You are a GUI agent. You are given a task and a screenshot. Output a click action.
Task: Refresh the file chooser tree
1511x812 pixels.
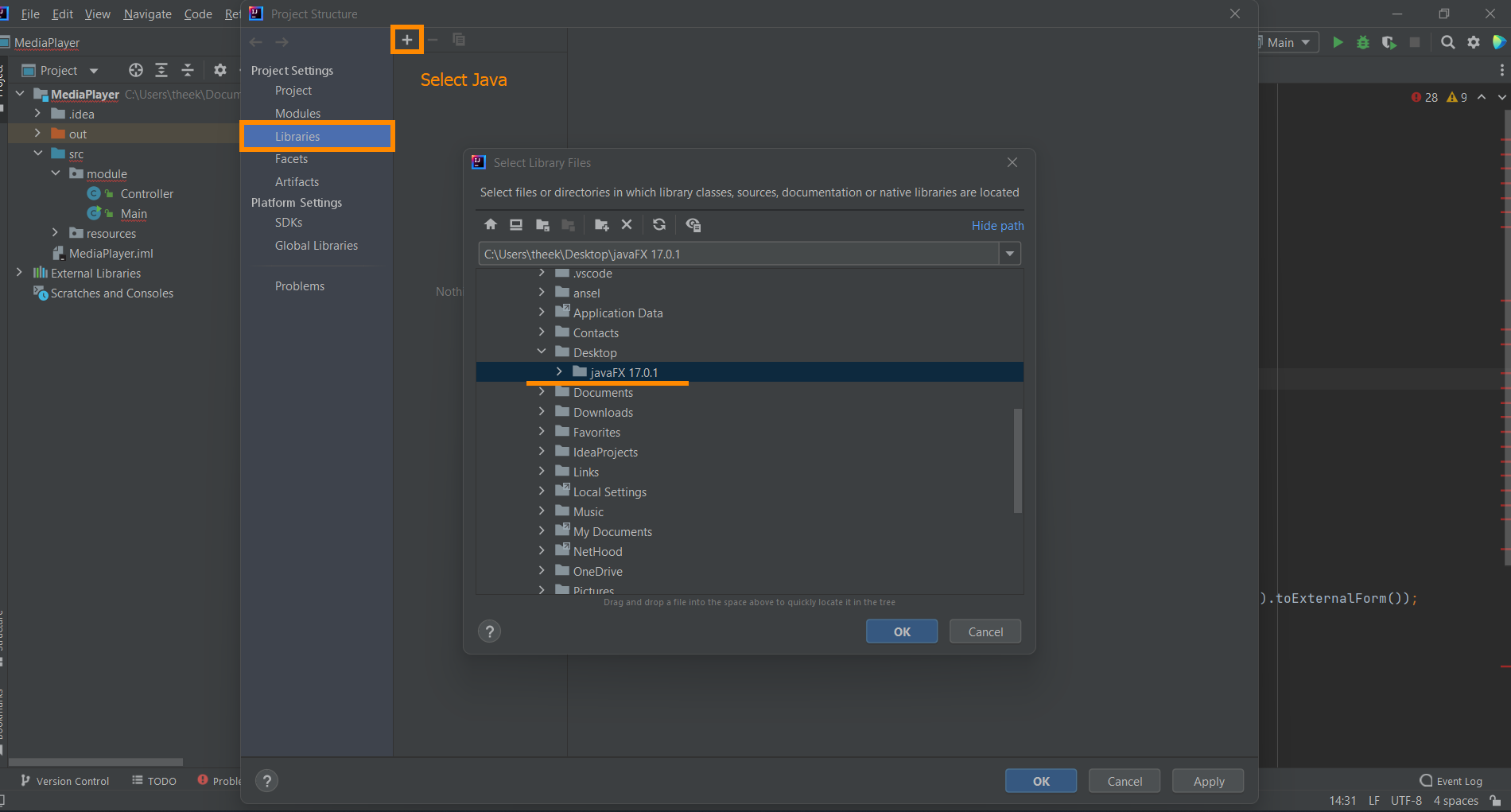pos(659,225)
